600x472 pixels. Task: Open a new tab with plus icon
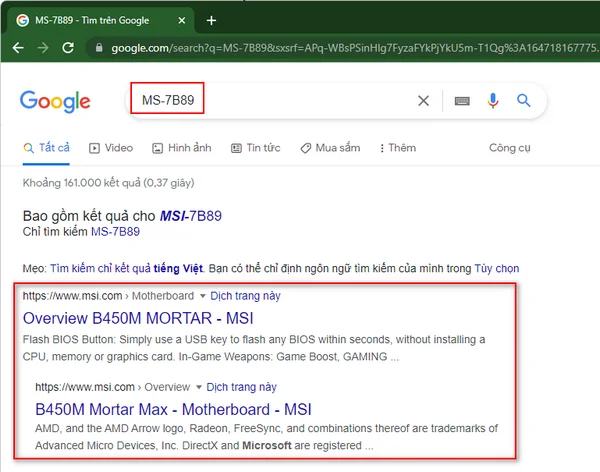(x=211, y=20)
